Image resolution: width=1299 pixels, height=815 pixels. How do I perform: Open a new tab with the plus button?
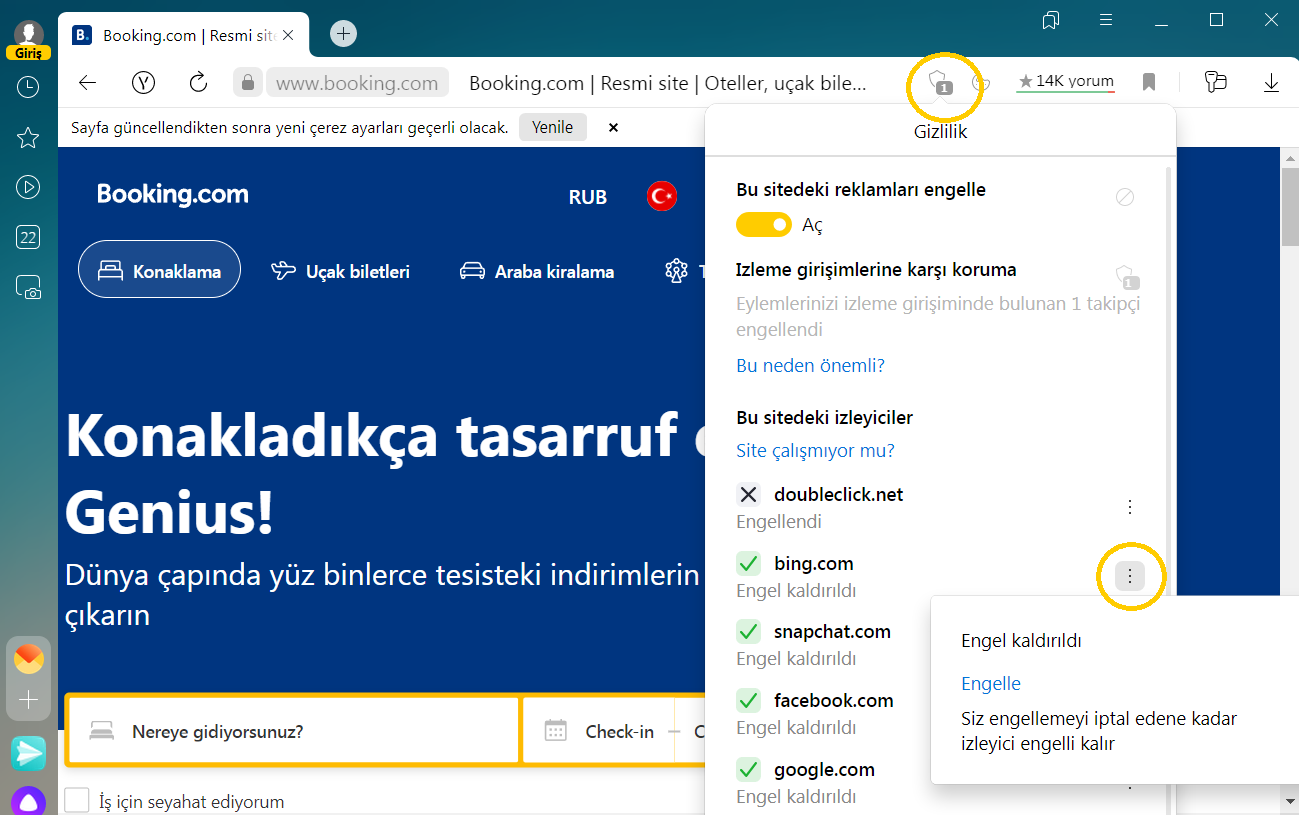[343, 33]
